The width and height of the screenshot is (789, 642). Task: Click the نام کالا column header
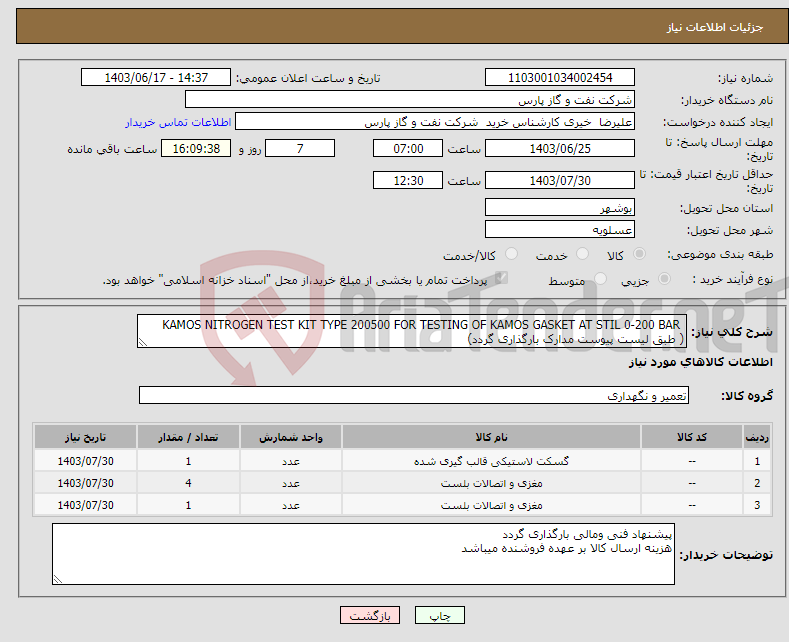click(x=491, y=437)
